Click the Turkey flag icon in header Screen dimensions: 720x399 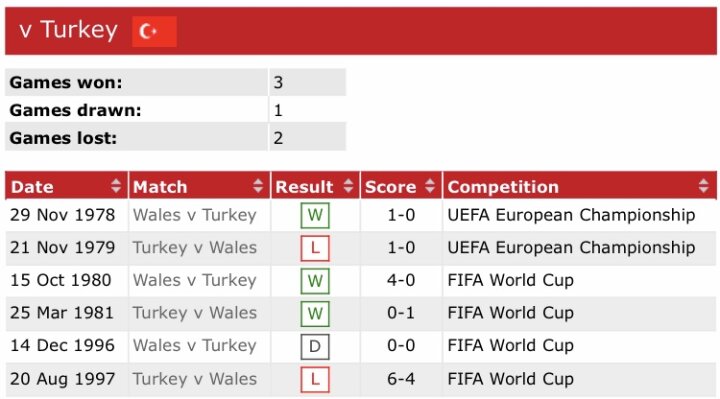[154, 31]
